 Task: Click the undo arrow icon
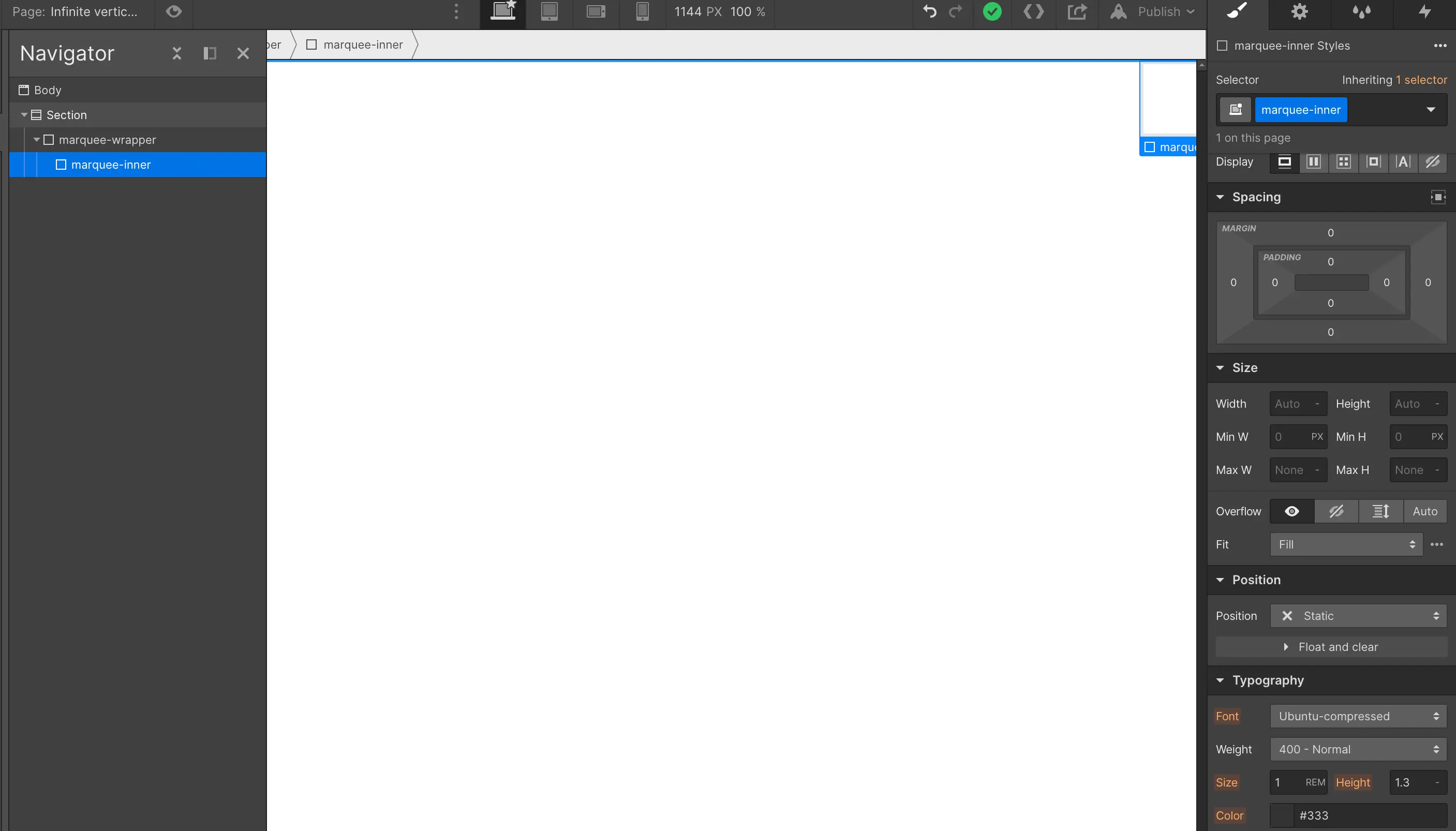click(x=929, y=11)
